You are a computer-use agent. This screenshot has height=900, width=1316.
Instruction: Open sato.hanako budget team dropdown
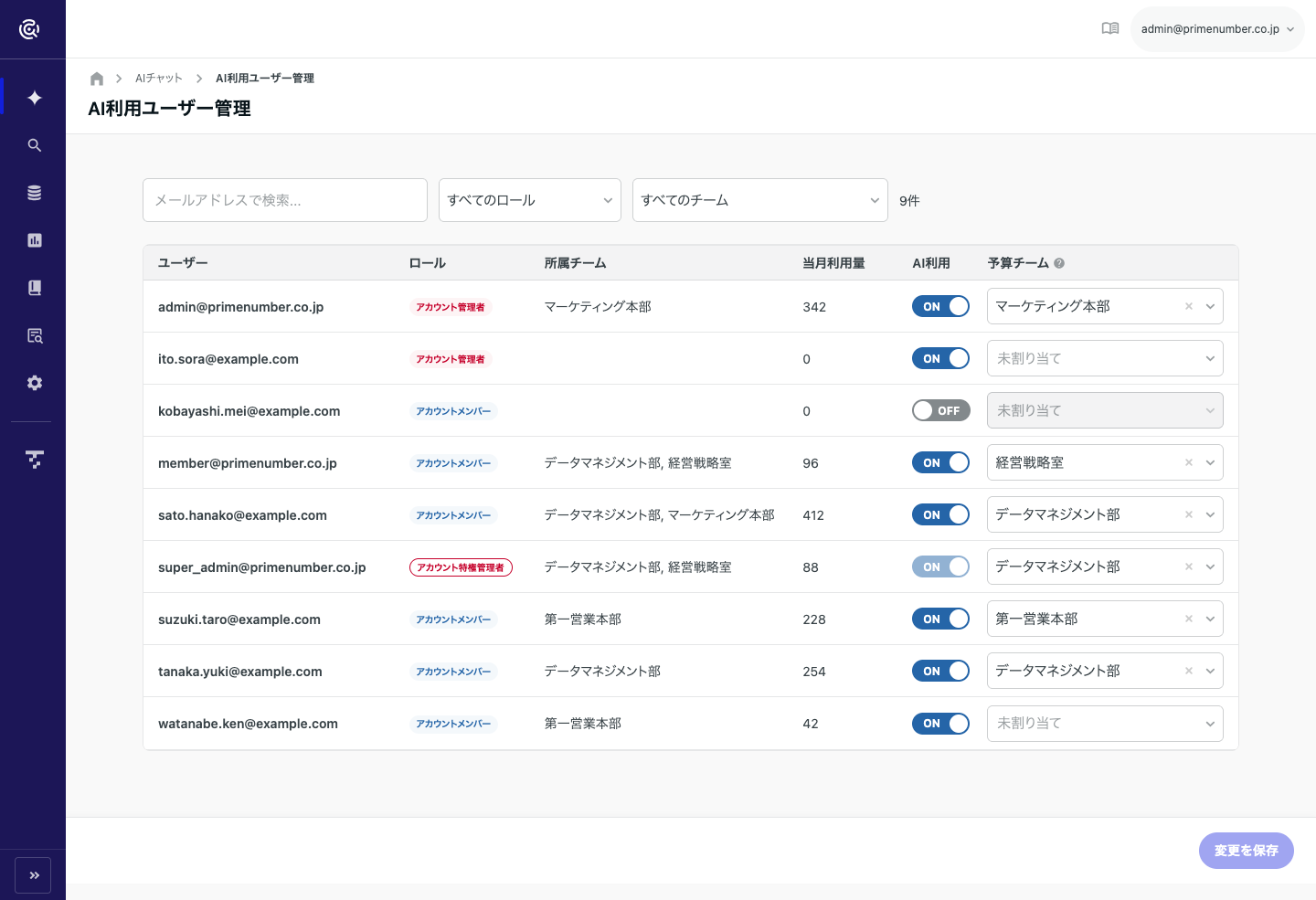[x=1105, y=514]
